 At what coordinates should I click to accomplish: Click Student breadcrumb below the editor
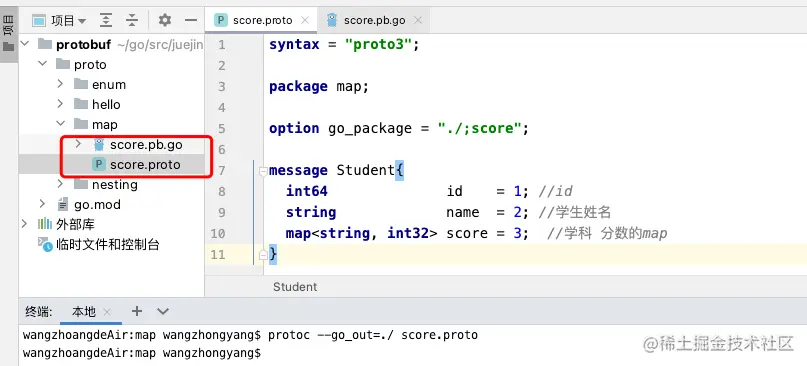click(295, 287)
